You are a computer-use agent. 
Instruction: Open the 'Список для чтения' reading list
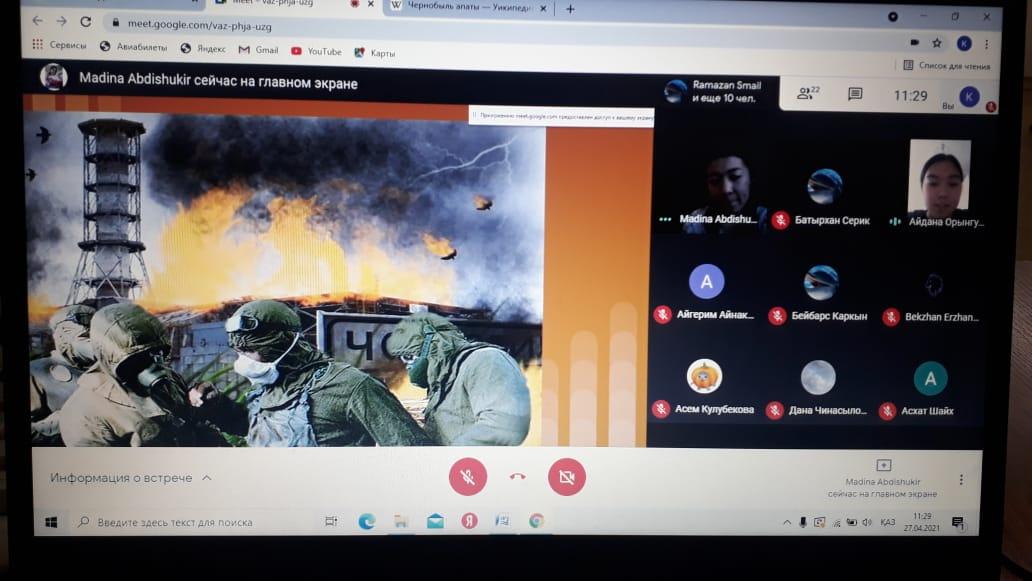point(946,66)
